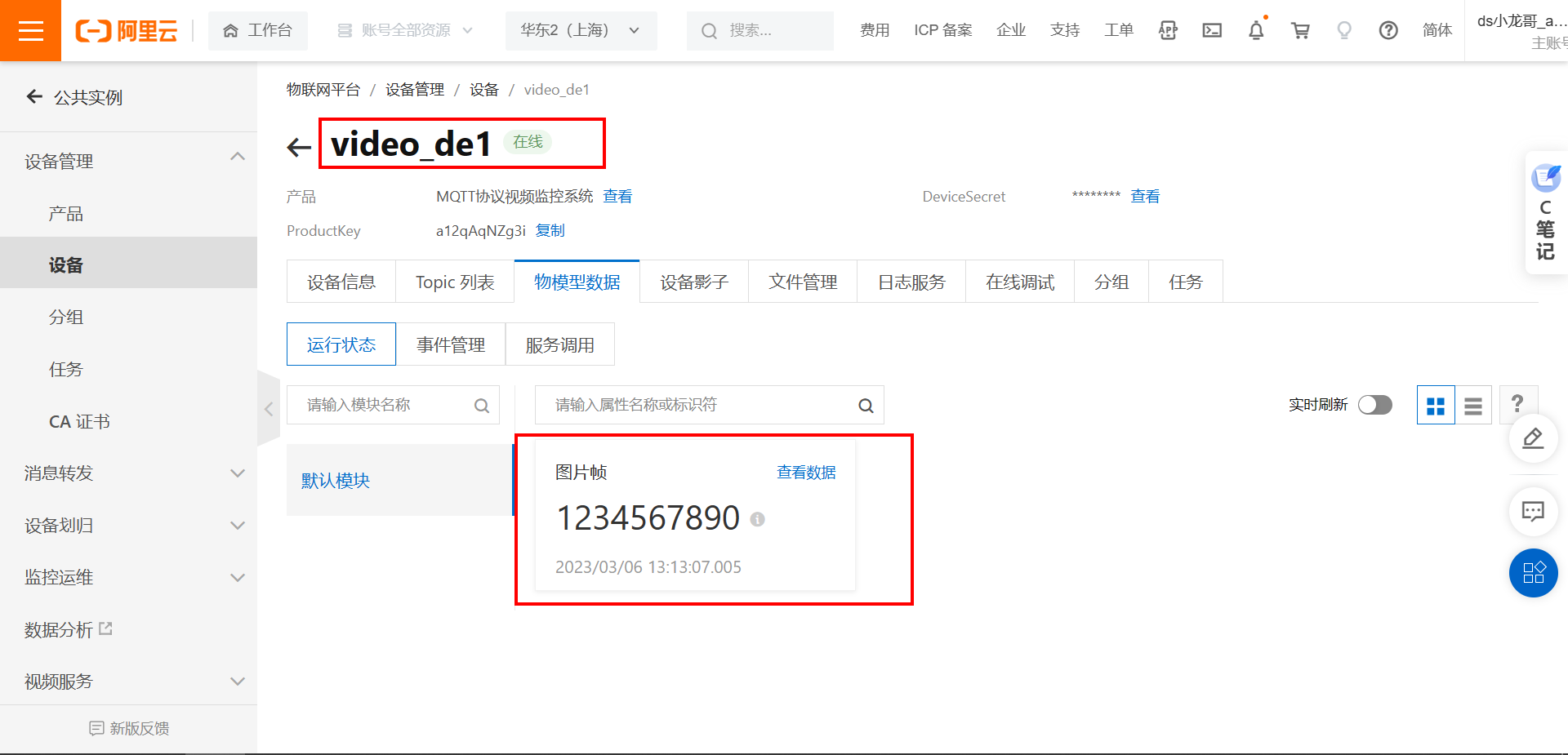Image resolution: width=1568 pixels, height=755 pixels.
Task: Focus the top search box
Action: point(760,30)
